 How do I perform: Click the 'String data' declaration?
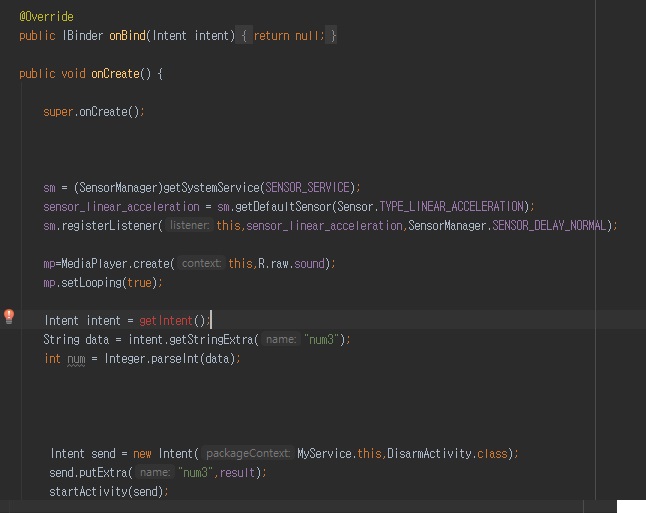76,340
